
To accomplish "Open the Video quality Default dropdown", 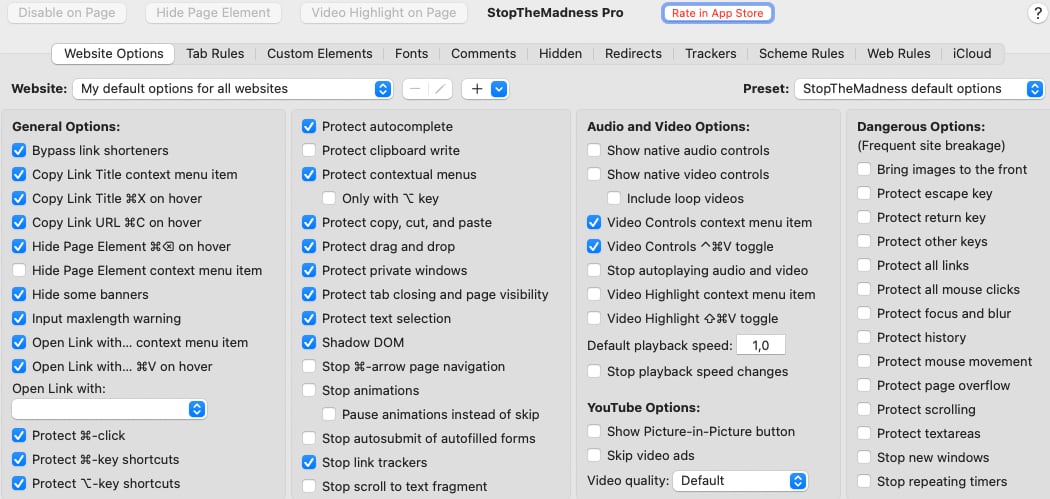I will (740, 481).
